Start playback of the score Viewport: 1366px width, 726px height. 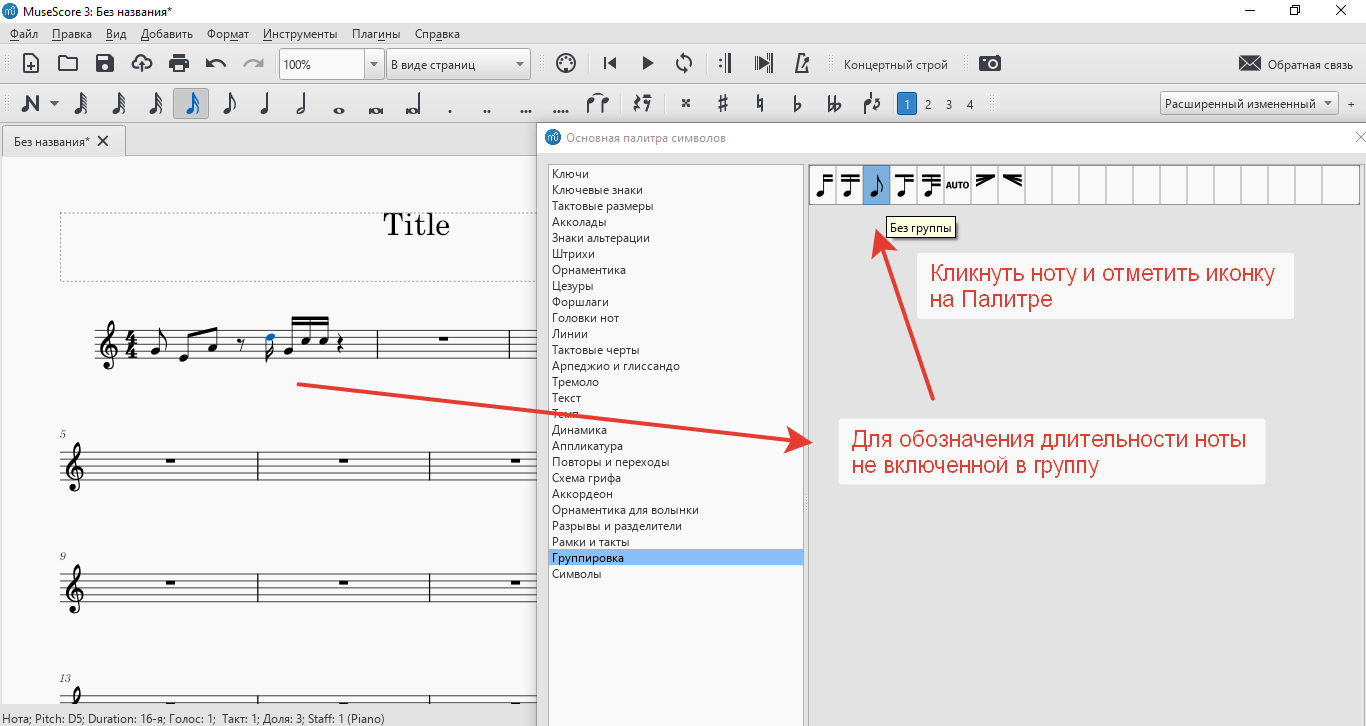click(647, 64)
